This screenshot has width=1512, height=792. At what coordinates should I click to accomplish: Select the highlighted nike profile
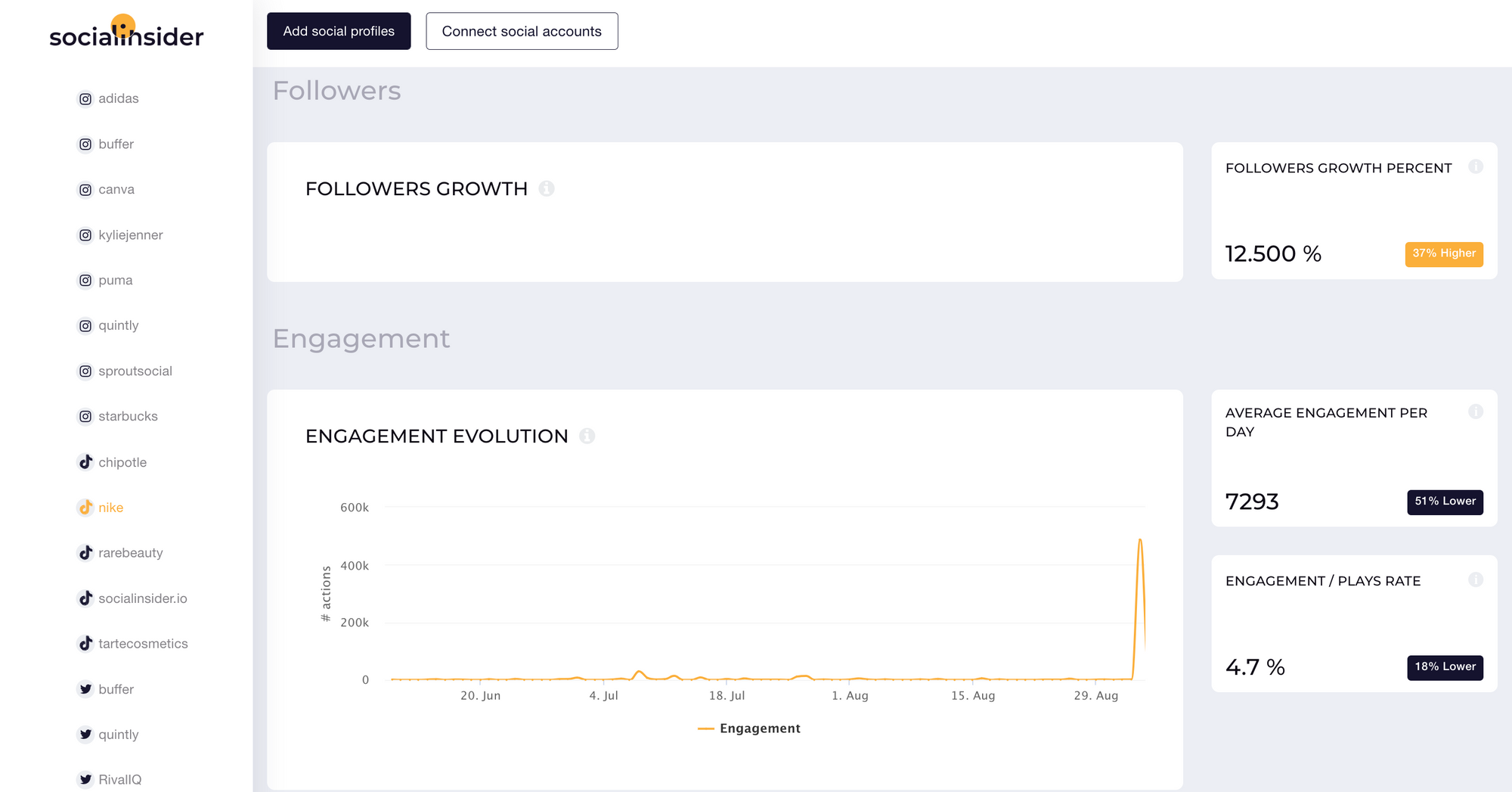pos(111,508)
